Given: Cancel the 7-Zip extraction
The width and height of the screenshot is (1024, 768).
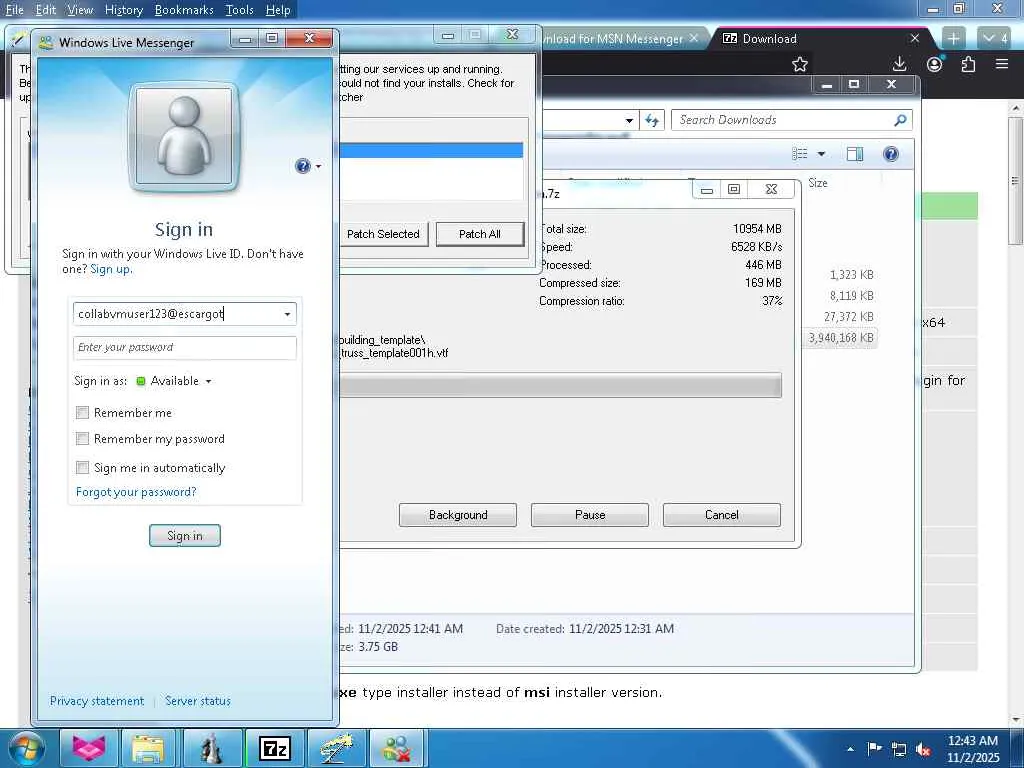Looking at the screenshot, I should pos(722,515).
